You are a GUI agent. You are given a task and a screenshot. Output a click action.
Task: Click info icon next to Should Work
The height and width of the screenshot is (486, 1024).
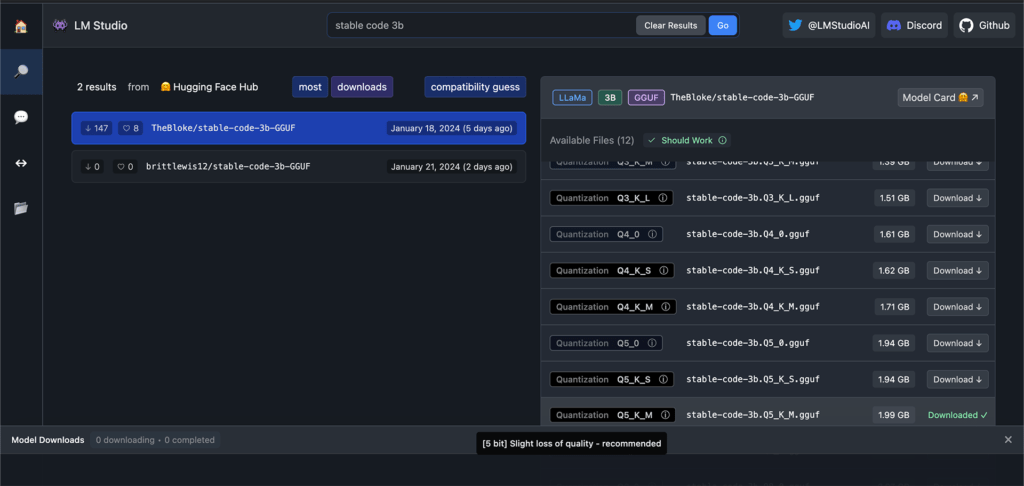pos(722,140)
